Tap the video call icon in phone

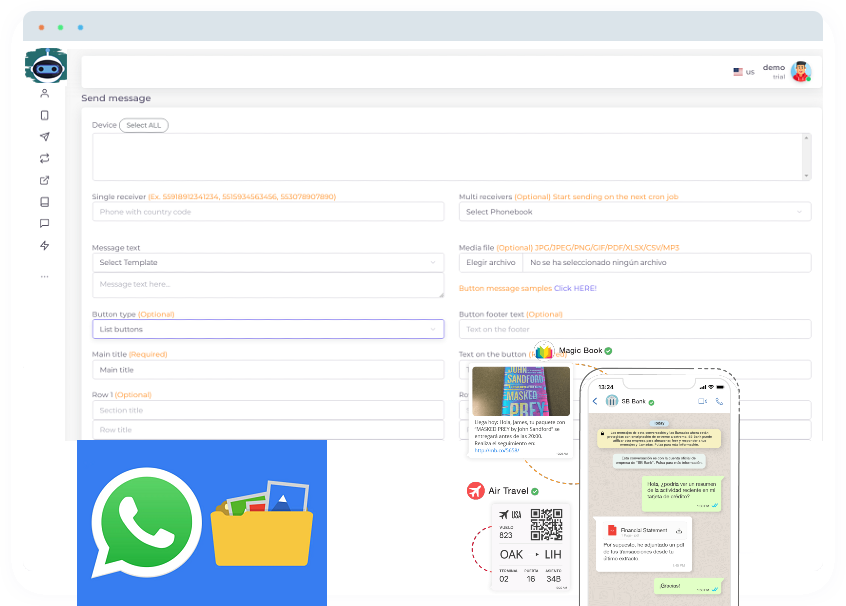click(x=702, y=401)
